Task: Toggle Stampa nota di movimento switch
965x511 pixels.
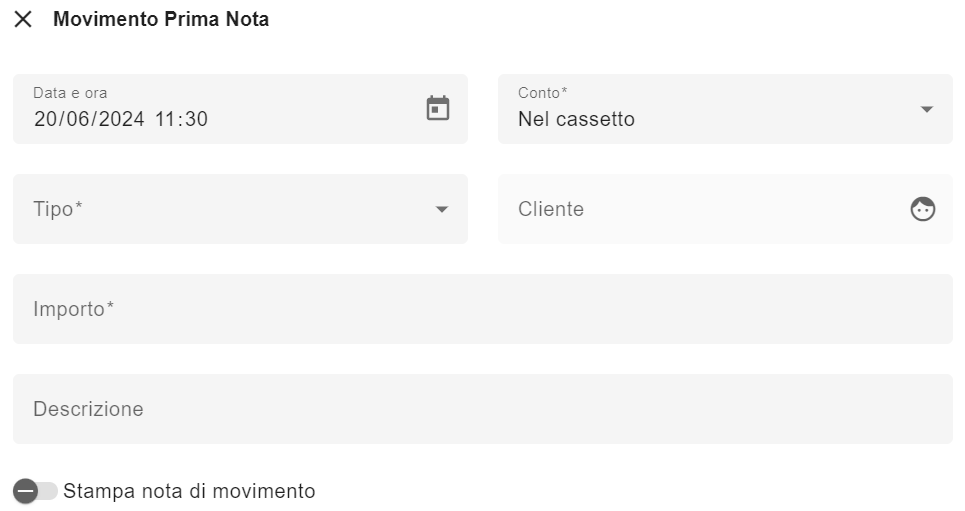Action: coord(35,491)
